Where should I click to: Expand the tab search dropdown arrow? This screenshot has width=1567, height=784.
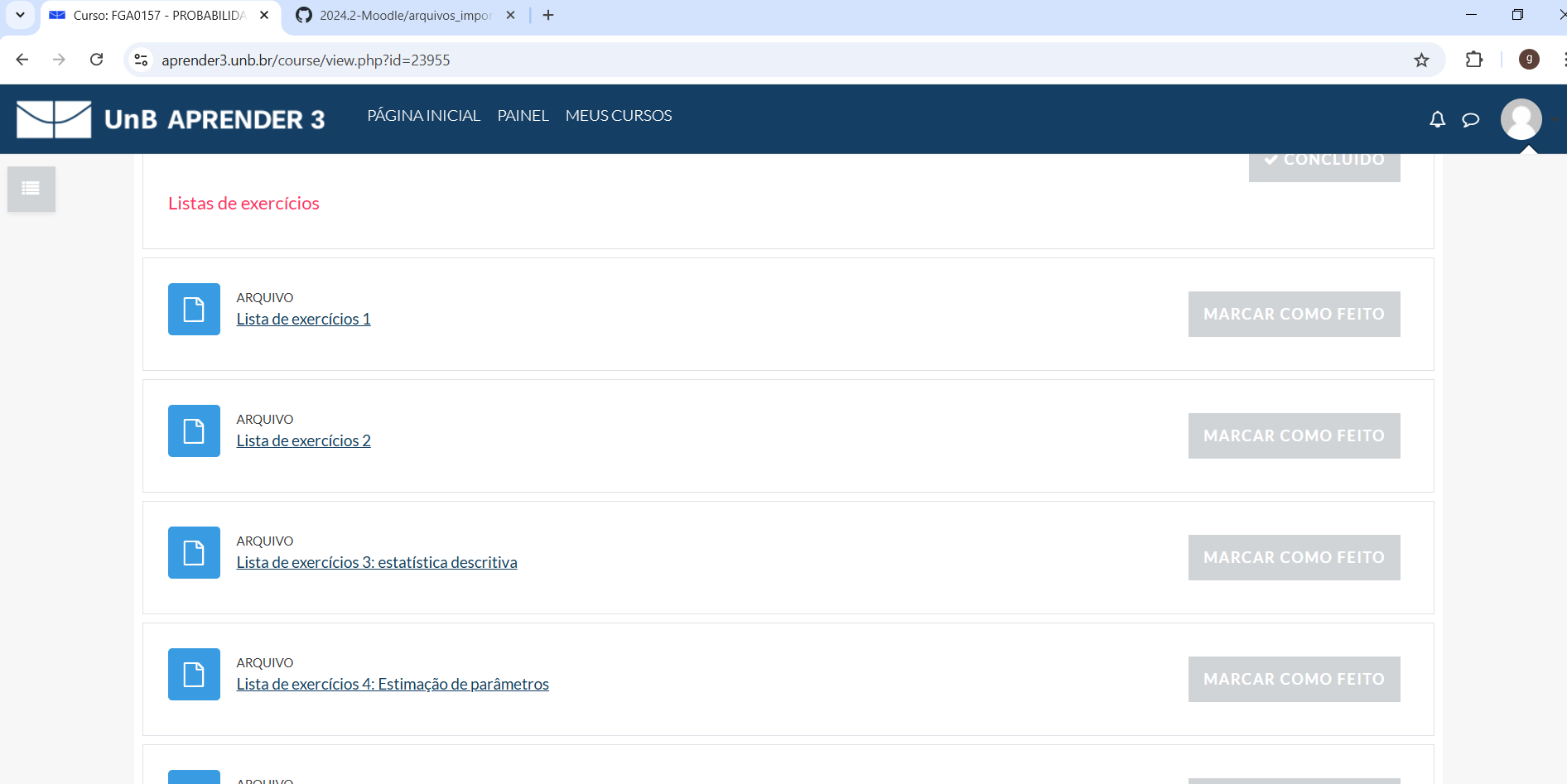[x=20, y=15]
